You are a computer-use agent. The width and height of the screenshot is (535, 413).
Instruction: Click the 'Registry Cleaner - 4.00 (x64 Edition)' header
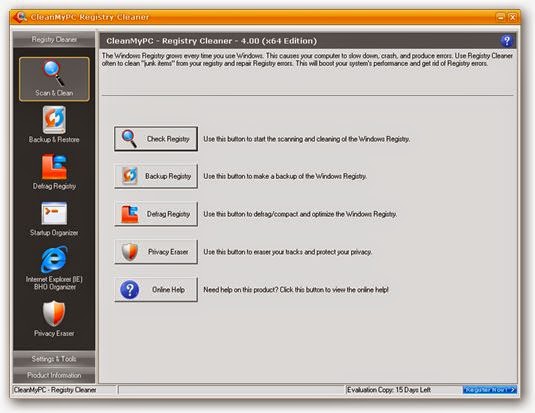(212, 41)
